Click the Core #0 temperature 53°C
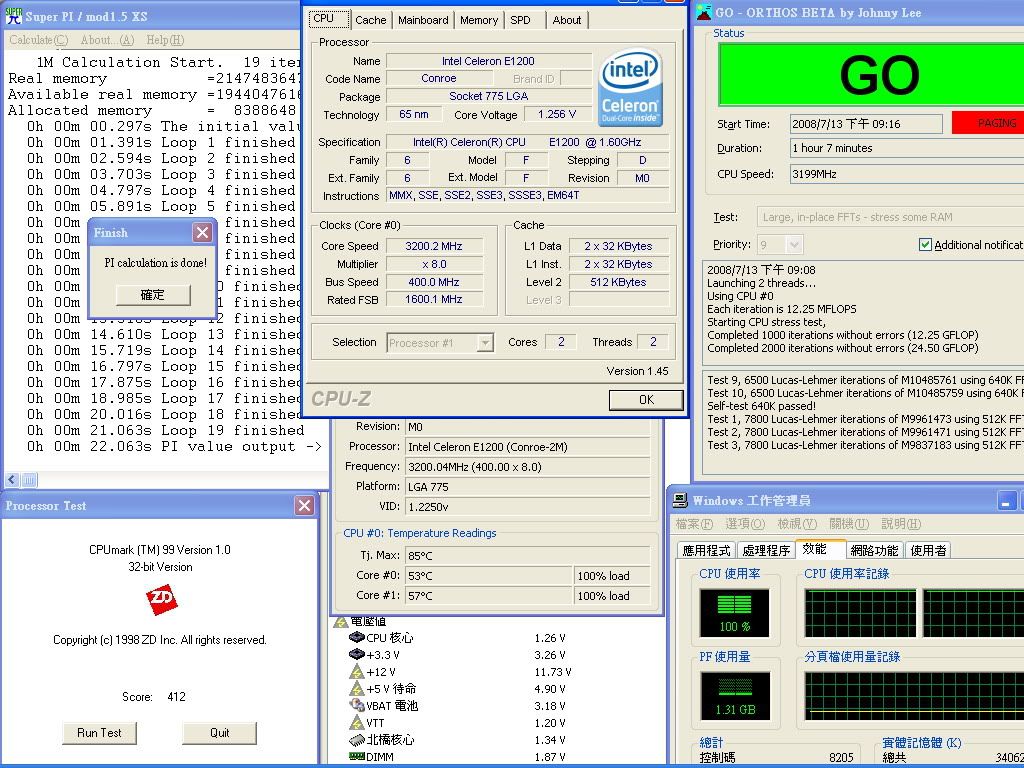This screenshot has width=1024, height=768. coord(488,576)
